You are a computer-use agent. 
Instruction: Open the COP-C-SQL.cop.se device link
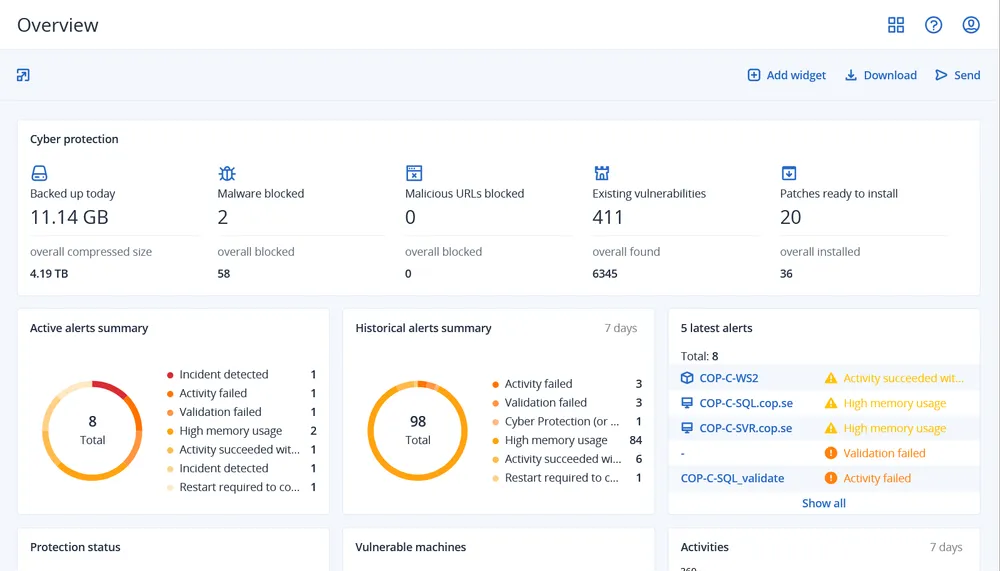click(x=746, y=403)
